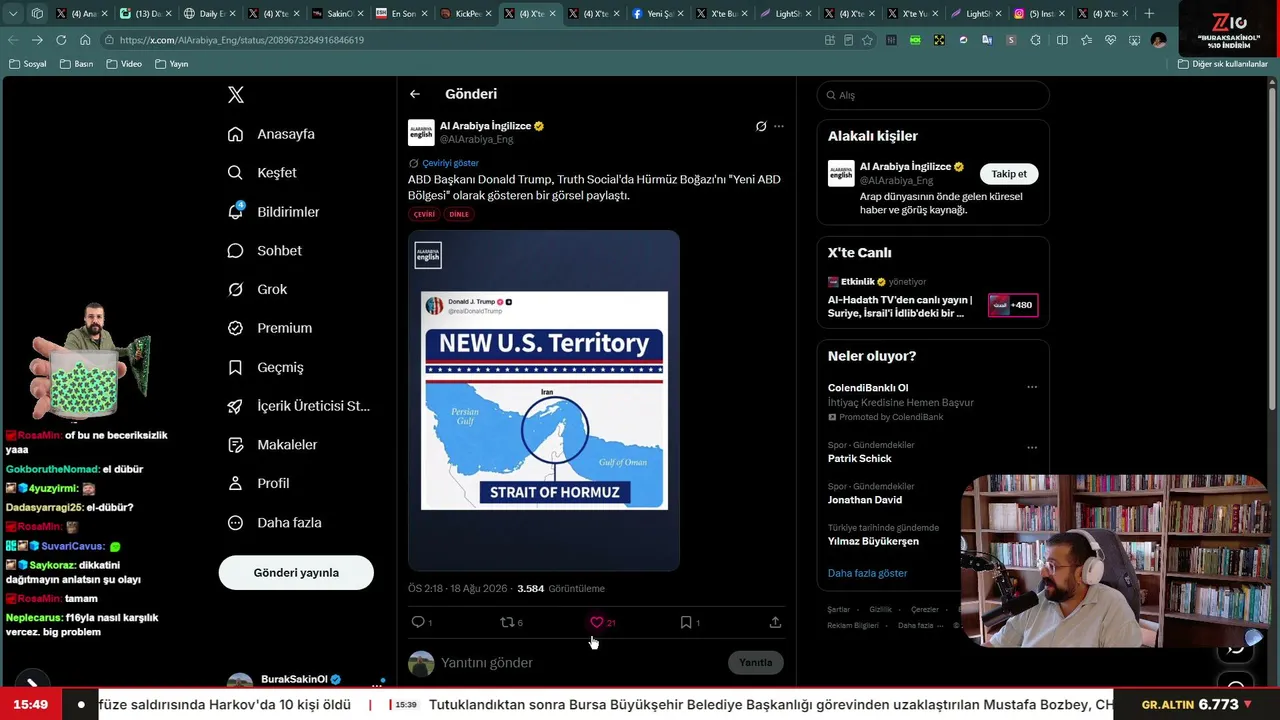Click the Gönderi yayınla button
1280x720 pixels.
tap(296, 573)
